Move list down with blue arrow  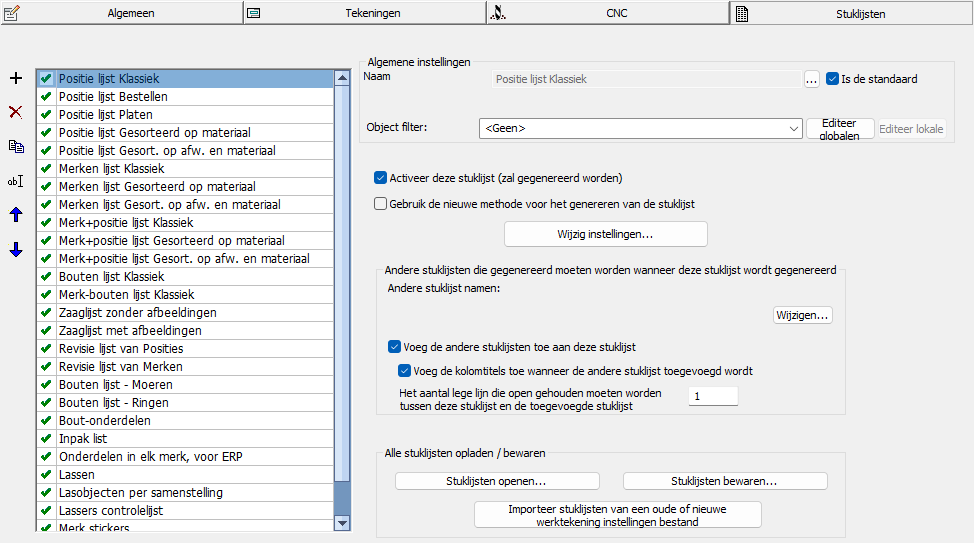pyautogui.click(x=15, y=250)
